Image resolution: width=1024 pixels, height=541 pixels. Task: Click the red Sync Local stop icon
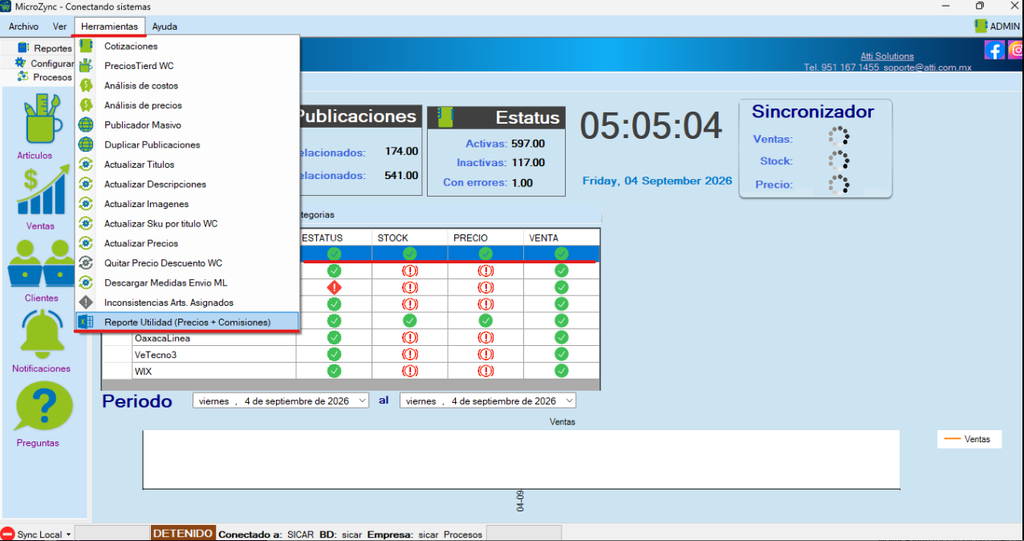[8, 534]
